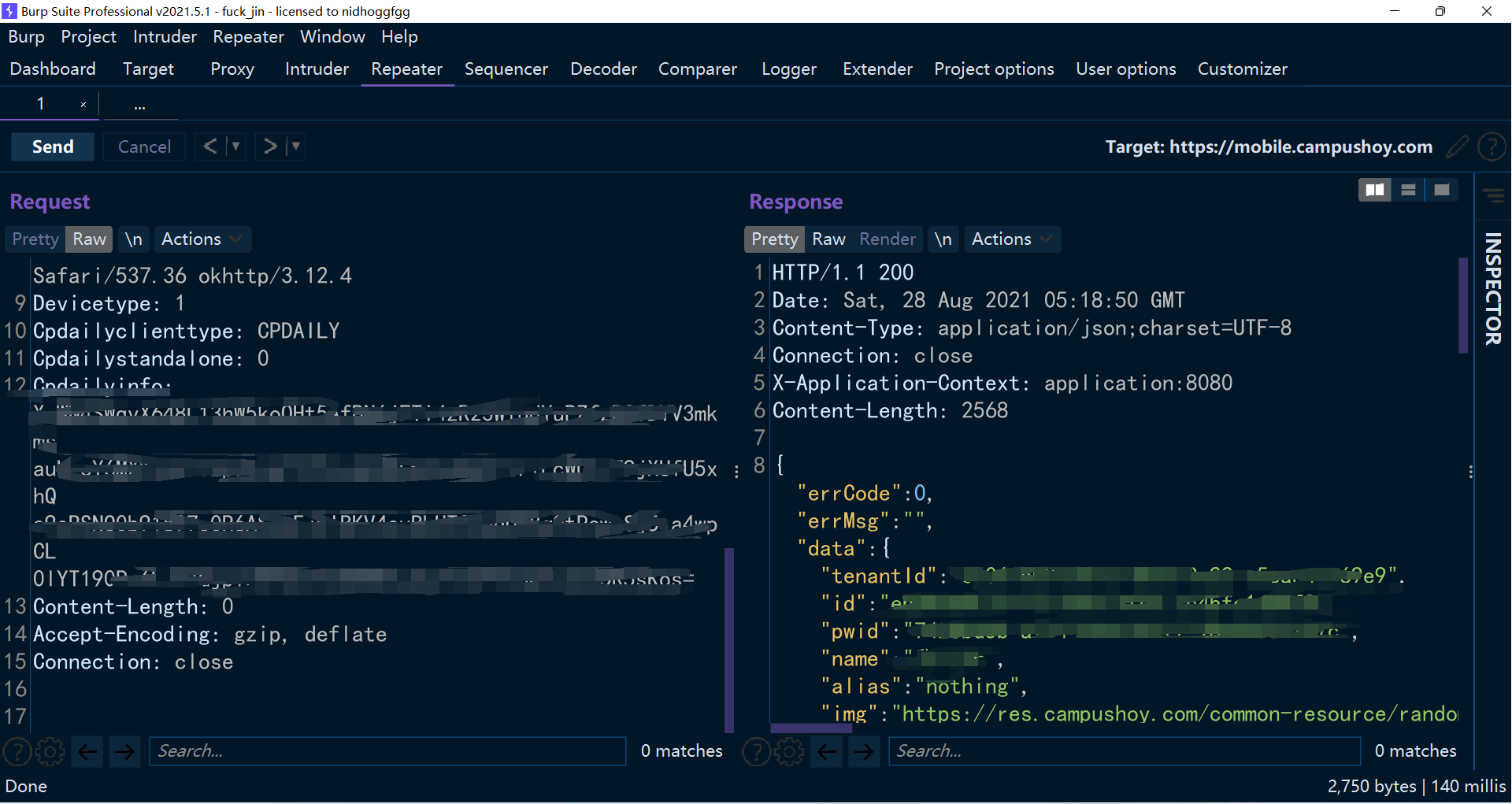Select top-bottom stacked layout icon

tap(1408, 190)
